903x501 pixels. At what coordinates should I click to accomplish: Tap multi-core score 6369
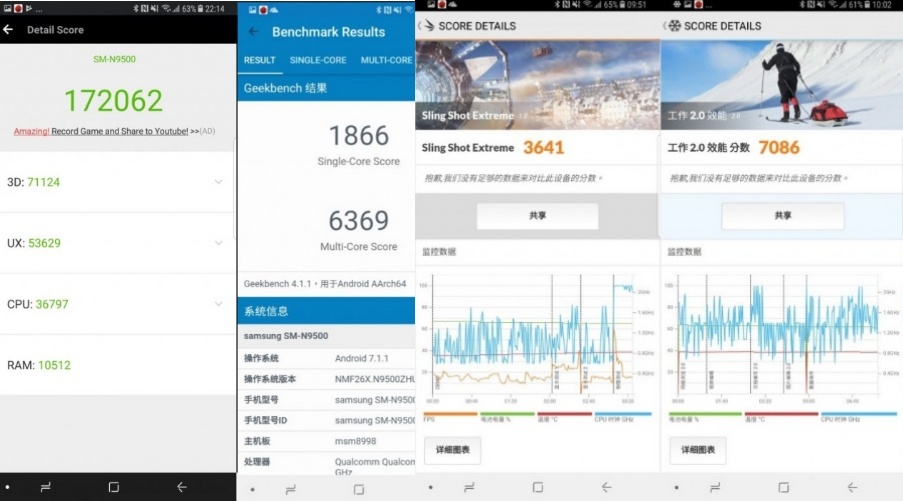click(x=359, y=221)
